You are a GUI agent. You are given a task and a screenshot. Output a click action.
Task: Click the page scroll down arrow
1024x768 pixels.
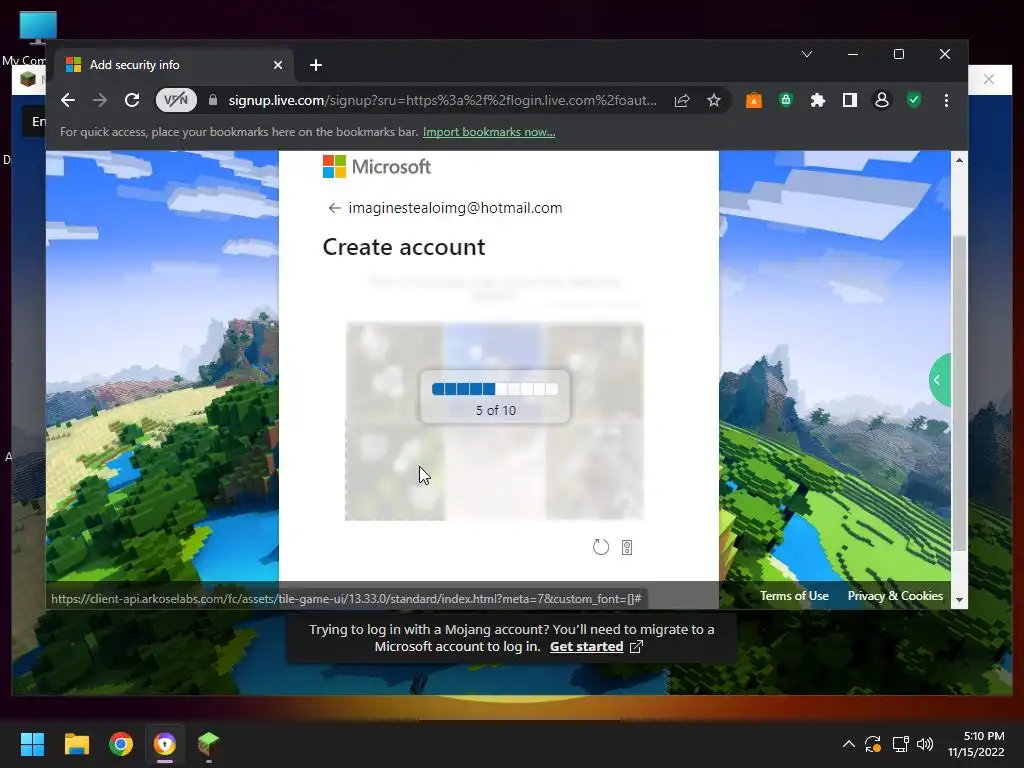pos(959,600)
